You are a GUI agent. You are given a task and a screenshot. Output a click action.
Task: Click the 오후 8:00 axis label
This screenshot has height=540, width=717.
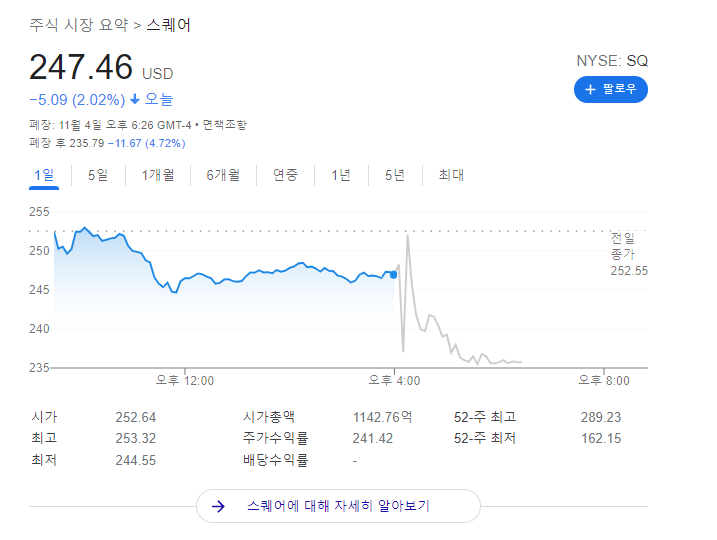(x=604, y=380)
